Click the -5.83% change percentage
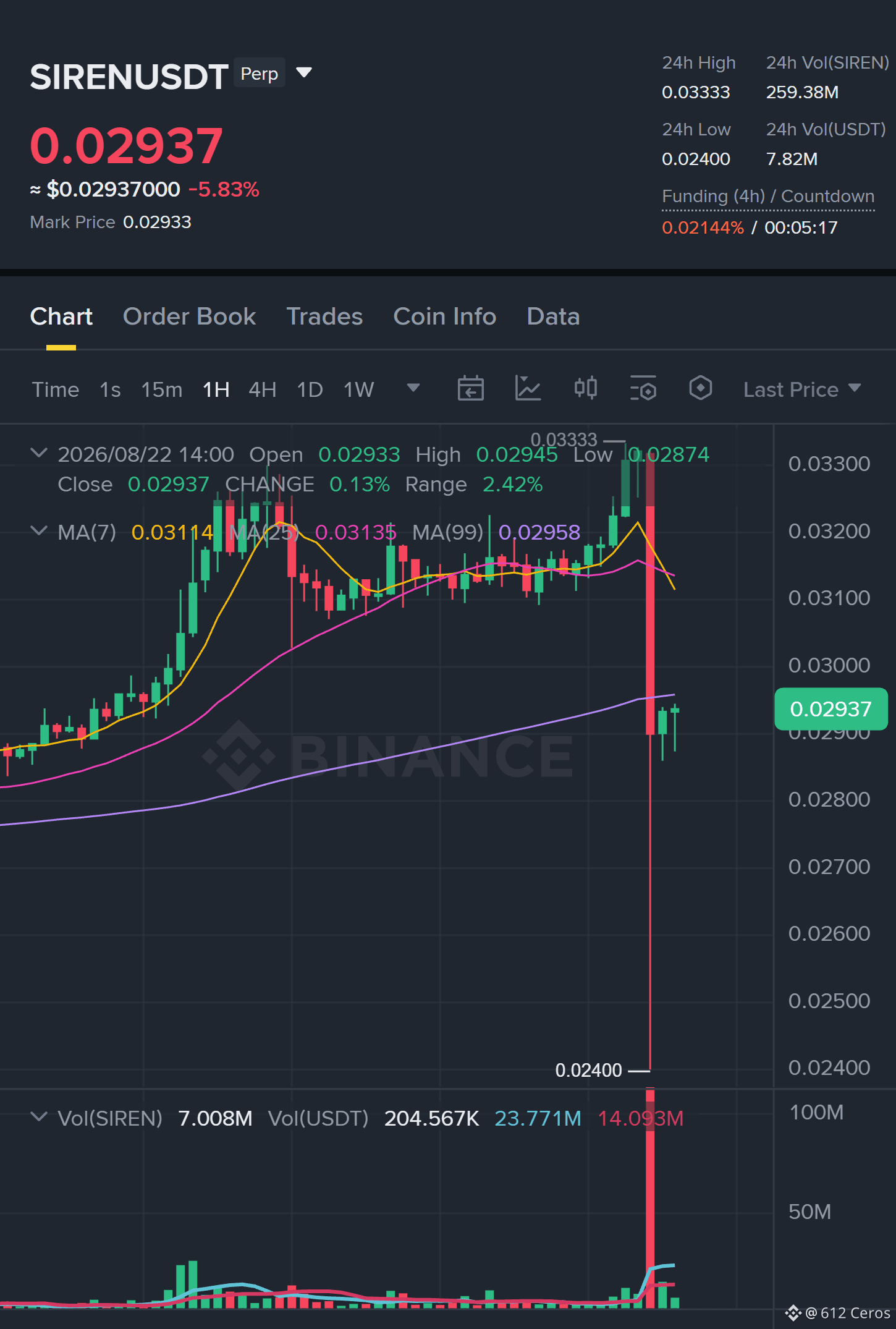Viewport: 896px width, 1329px height. point(224,189)
